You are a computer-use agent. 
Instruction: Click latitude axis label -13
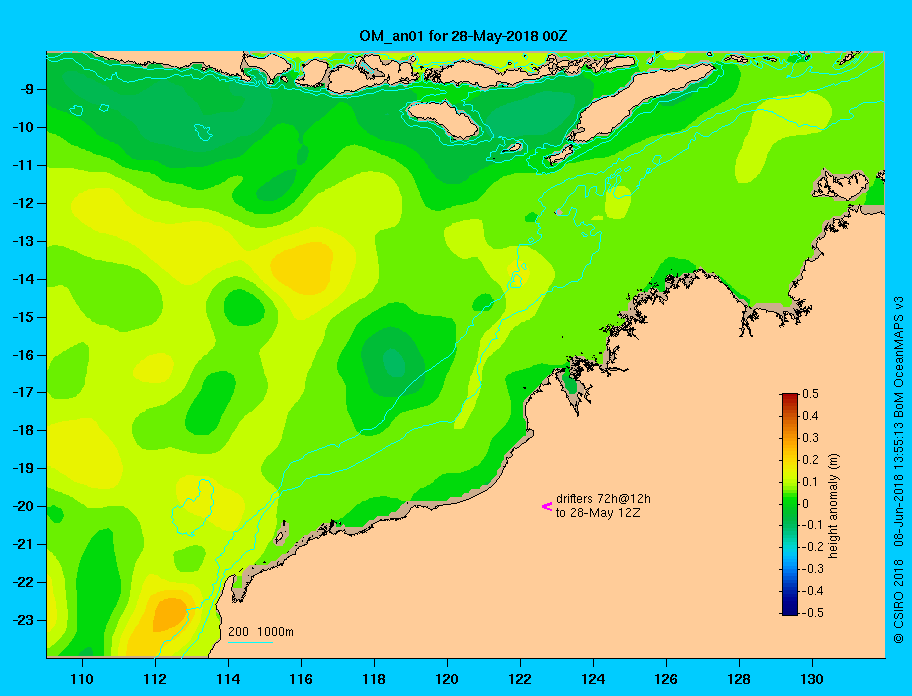coord(24,241)
